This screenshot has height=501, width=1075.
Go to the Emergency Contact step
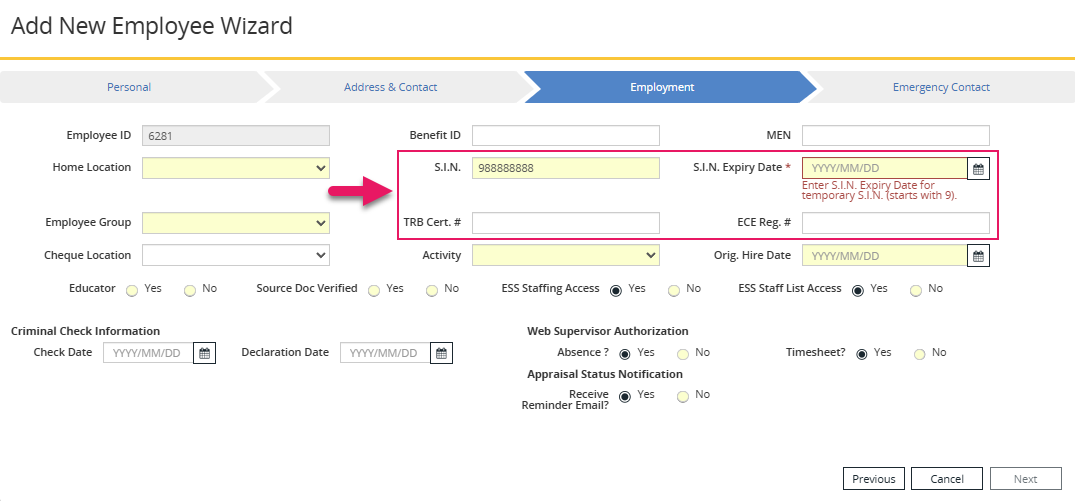click(x=941, y=87)
